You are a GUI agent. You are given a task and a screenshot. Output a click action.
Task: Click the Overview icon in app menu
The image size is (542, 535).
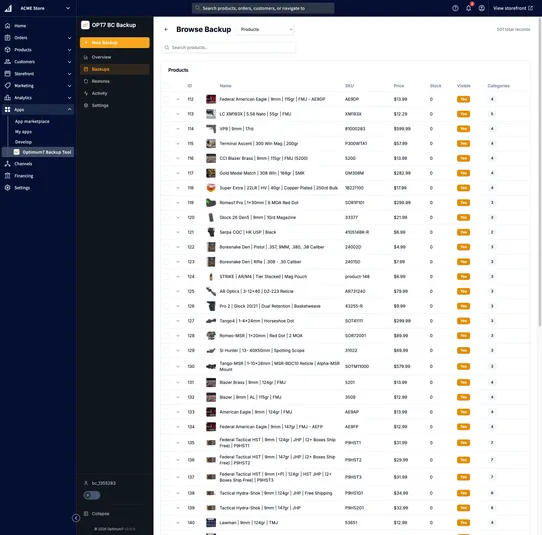tap(86, 57)
